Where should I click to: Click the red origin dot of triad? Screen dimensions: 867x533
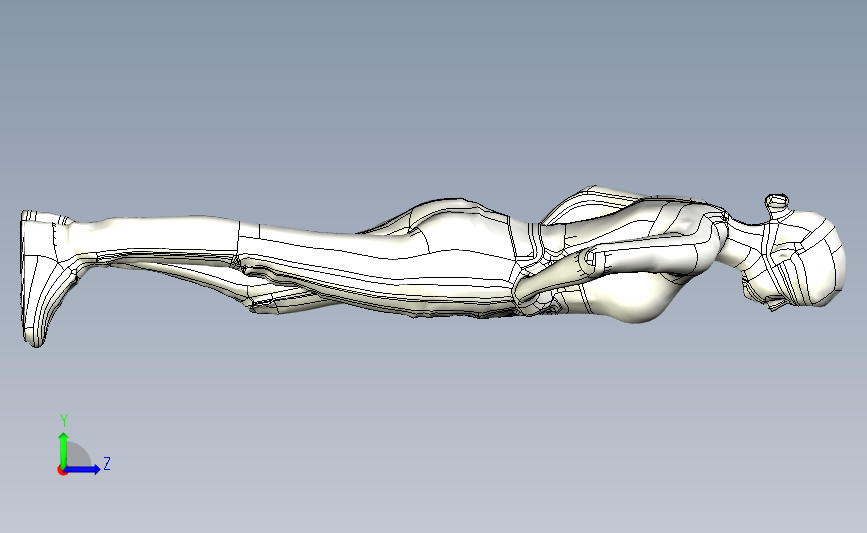click(x=62, y=471)
